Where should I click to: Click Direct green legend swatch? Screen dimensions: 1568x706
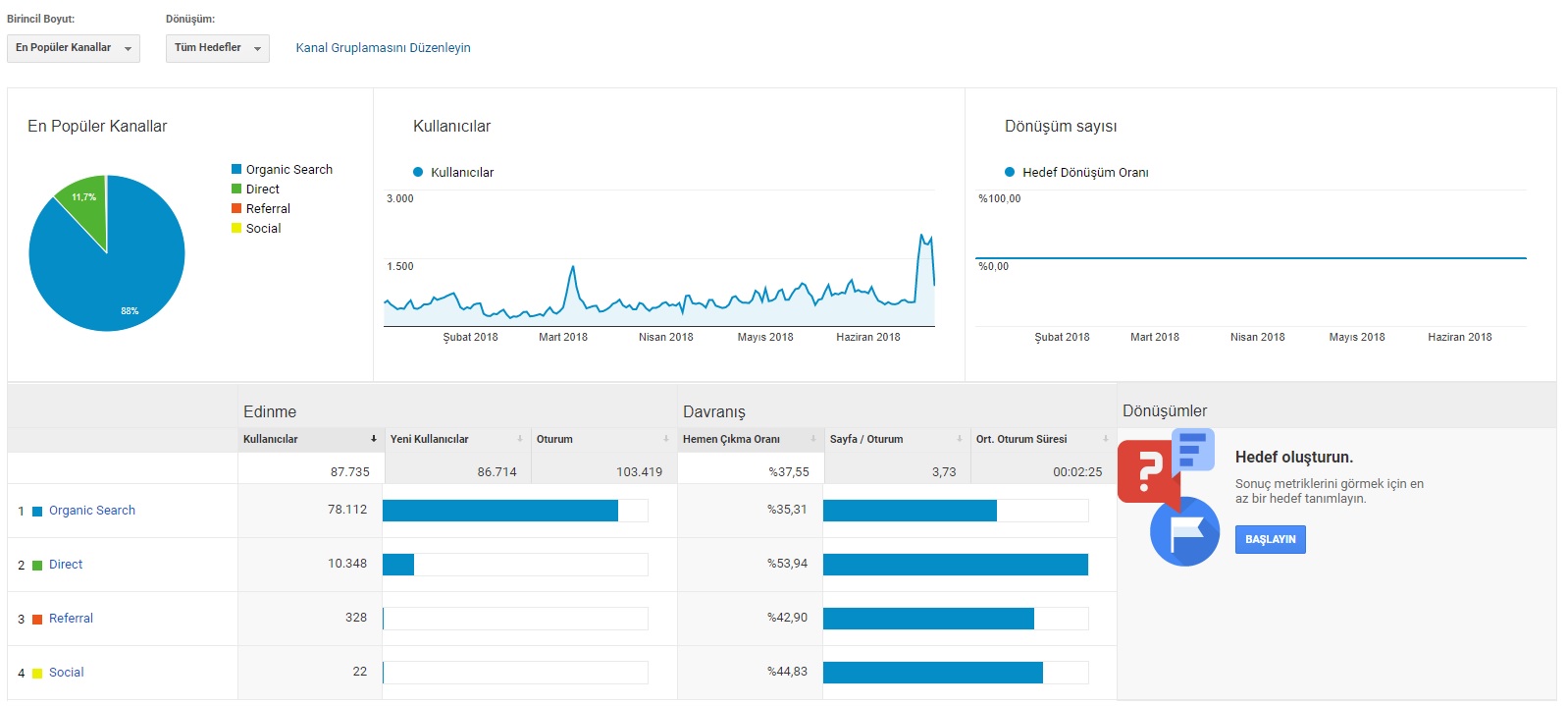click(x=236, y=189)
